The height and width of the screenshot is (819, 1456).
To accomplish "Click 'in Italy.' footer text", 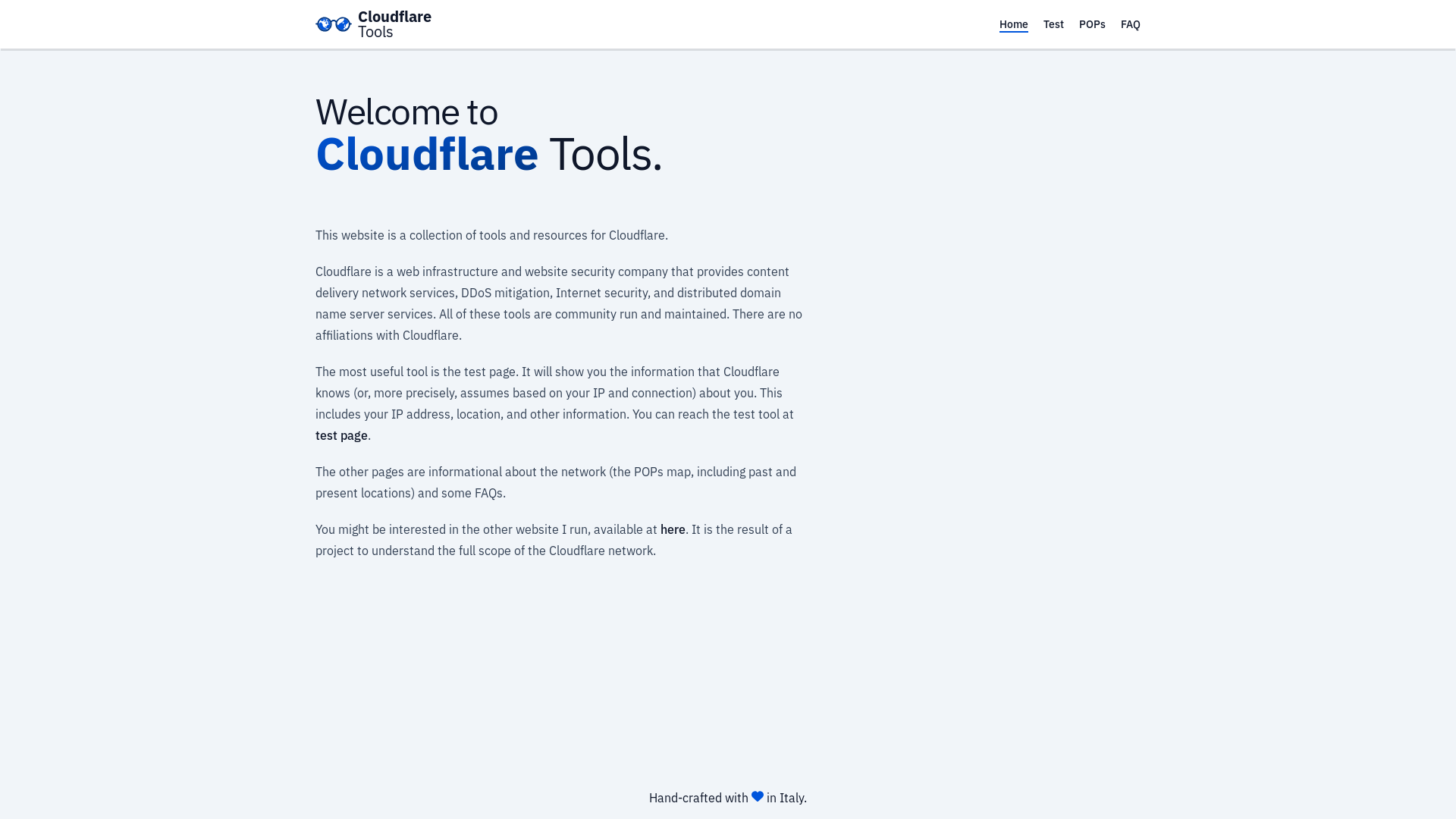I will tap(786, 798).
